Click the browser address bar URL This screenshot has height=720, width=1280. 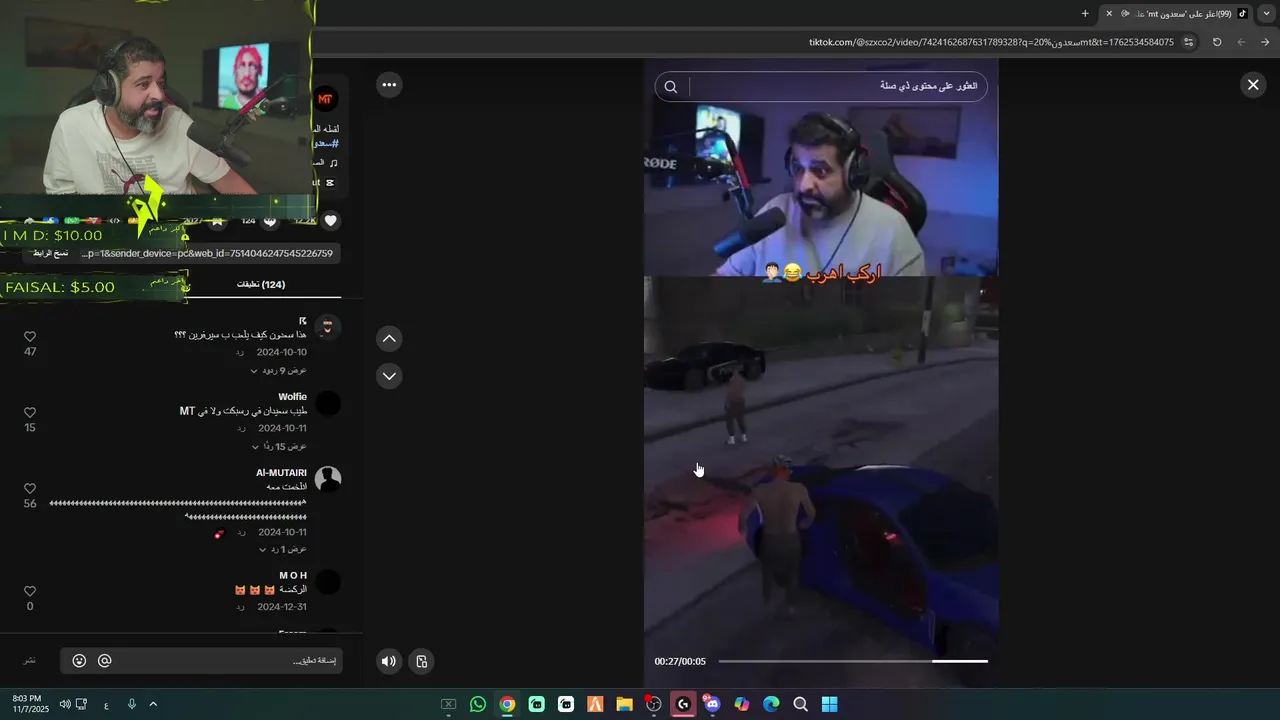click(x=991, y=42)
